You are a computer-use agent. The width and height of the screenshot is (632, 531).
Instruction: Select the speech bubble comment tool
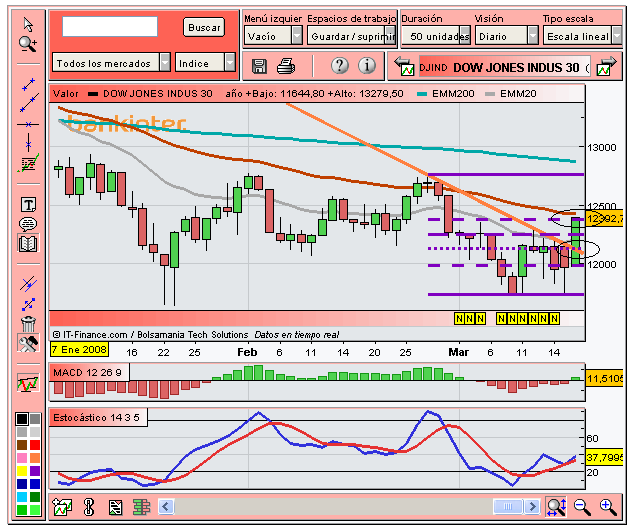tap(28, 224)
